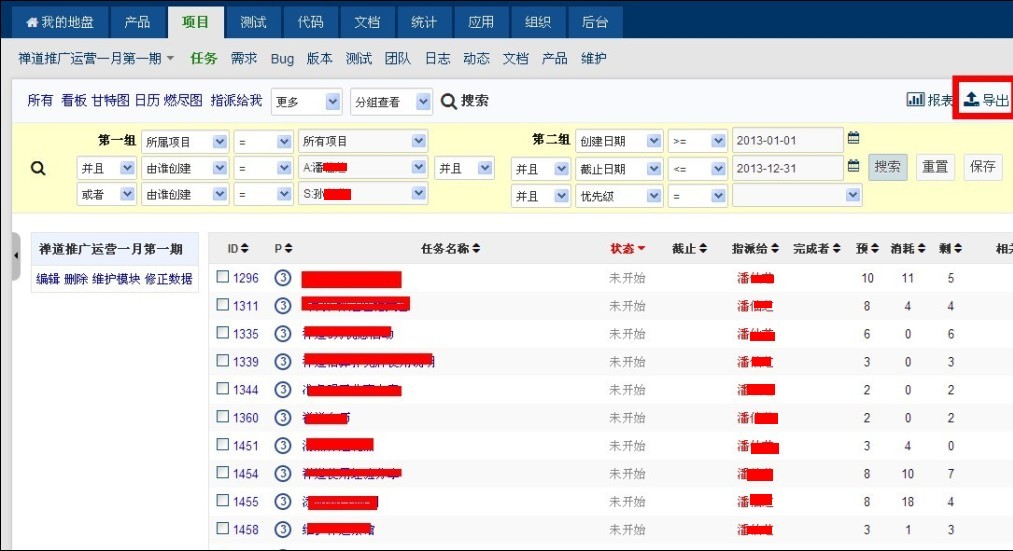
Task: Open the 创建日期 field dropdown
Action: tap(619, 141)
